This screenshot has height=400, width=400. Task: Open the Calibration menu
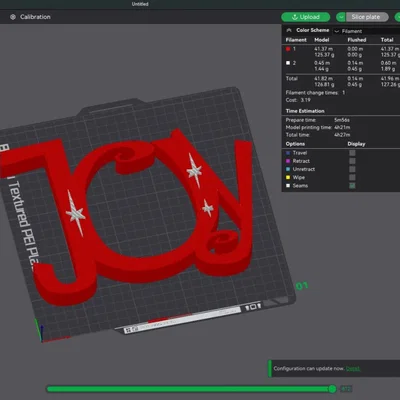pos(30,17)
